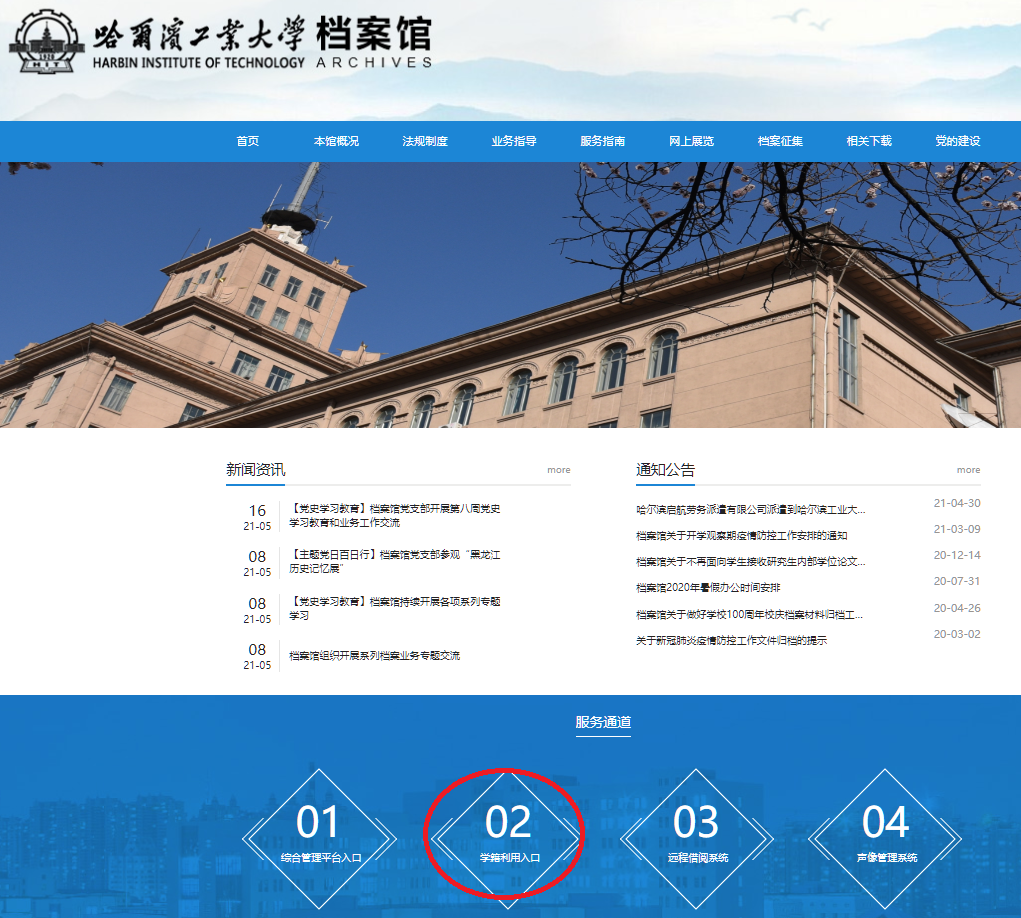Open news 【主题党日百日行】档案馆党支部参观黑龙江历史记忆展
Image resolution: width=1021 pixels, height=918 pixels.
pos(395,562)
